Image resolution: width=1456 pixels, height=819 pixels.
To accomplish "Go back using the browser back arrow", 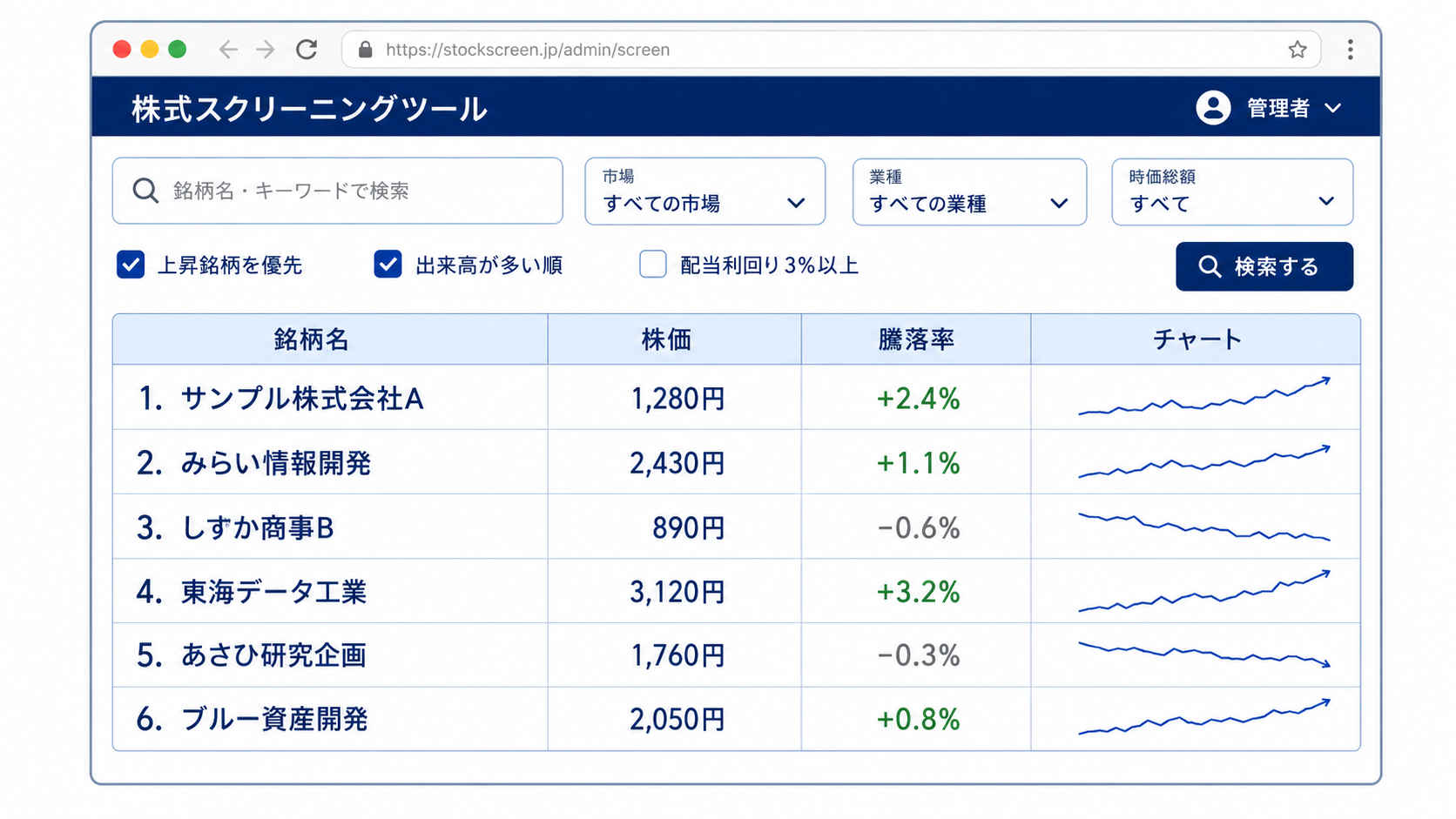I will [228, 50].
